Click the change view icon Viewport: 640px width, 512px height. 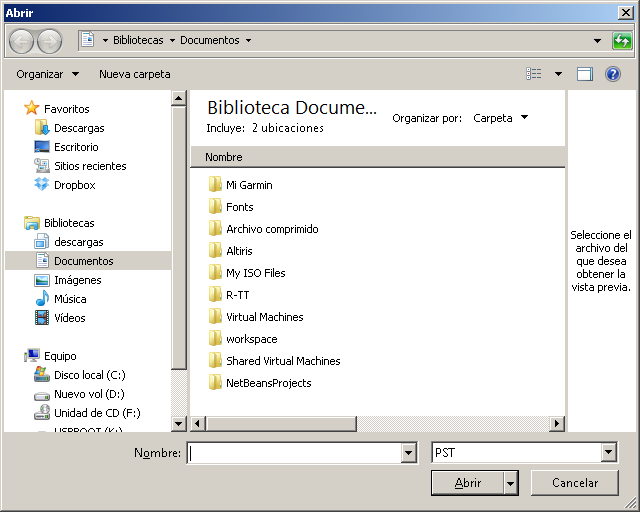tap(533, 74)
